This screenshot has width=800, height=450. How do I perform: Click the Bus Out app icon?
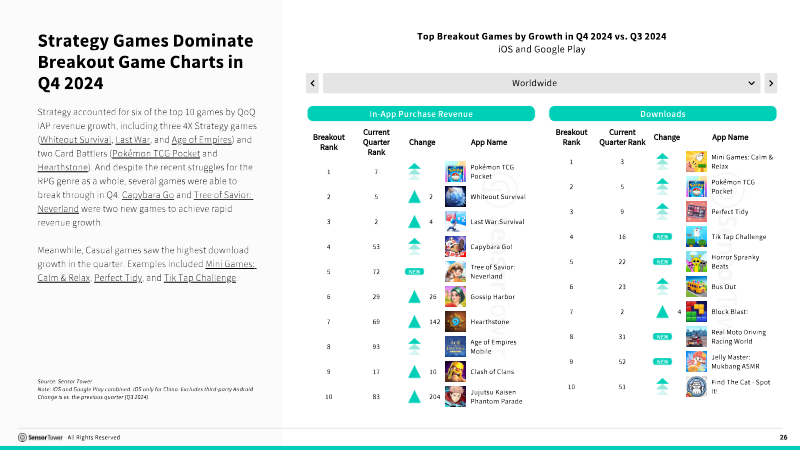(696, 286)
